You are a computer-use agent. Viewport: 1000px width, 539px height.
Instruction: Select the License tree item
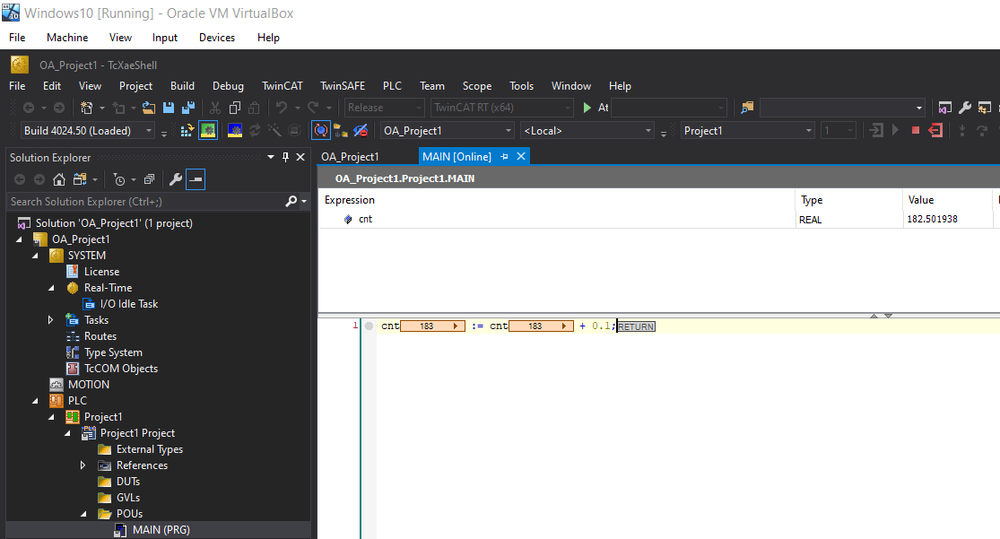101,272
